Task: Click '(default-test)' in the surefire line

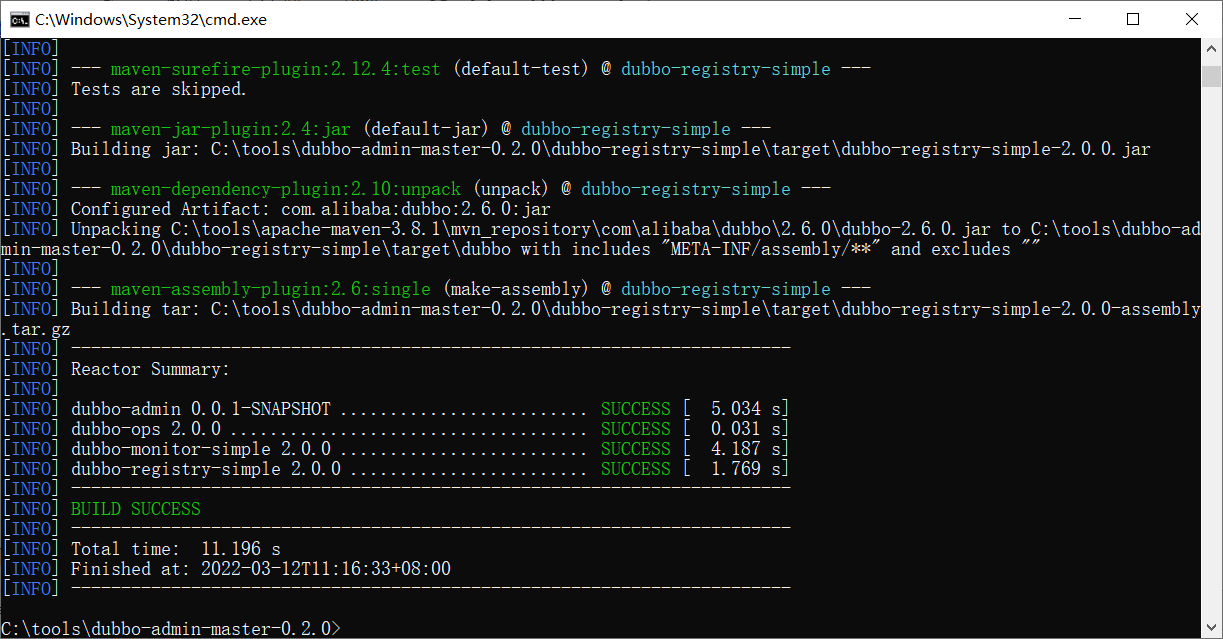Action: pyautogui.click(x=520, y=69)
